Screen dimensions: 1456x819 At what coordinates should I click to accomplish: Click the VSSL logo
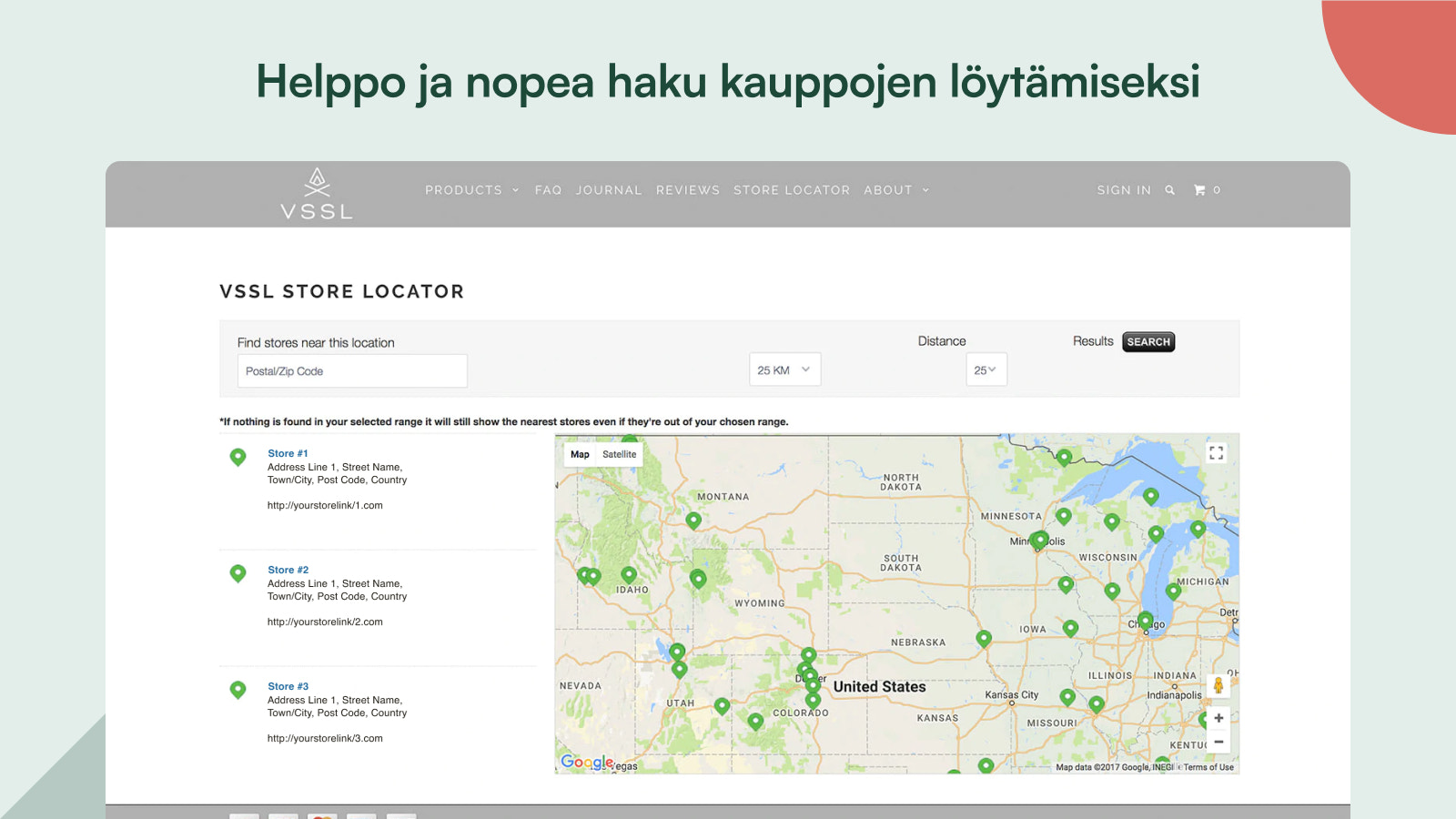[x=317, y=194]
